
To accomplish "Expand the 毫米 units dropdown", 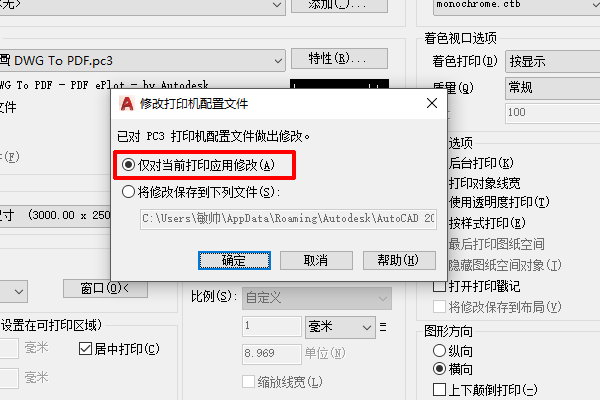I will click(340, 327).
